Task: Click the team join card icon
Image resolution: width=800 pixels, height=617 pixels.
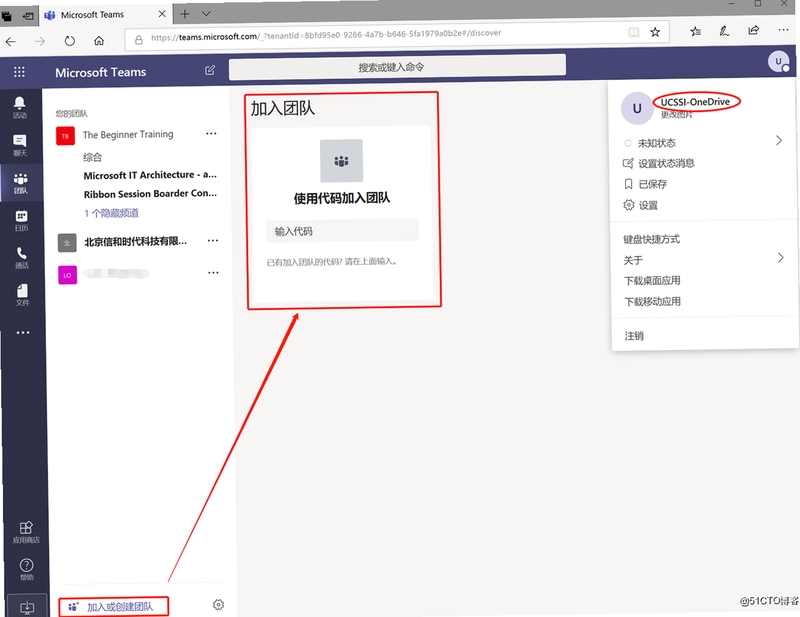Action: 341,161
